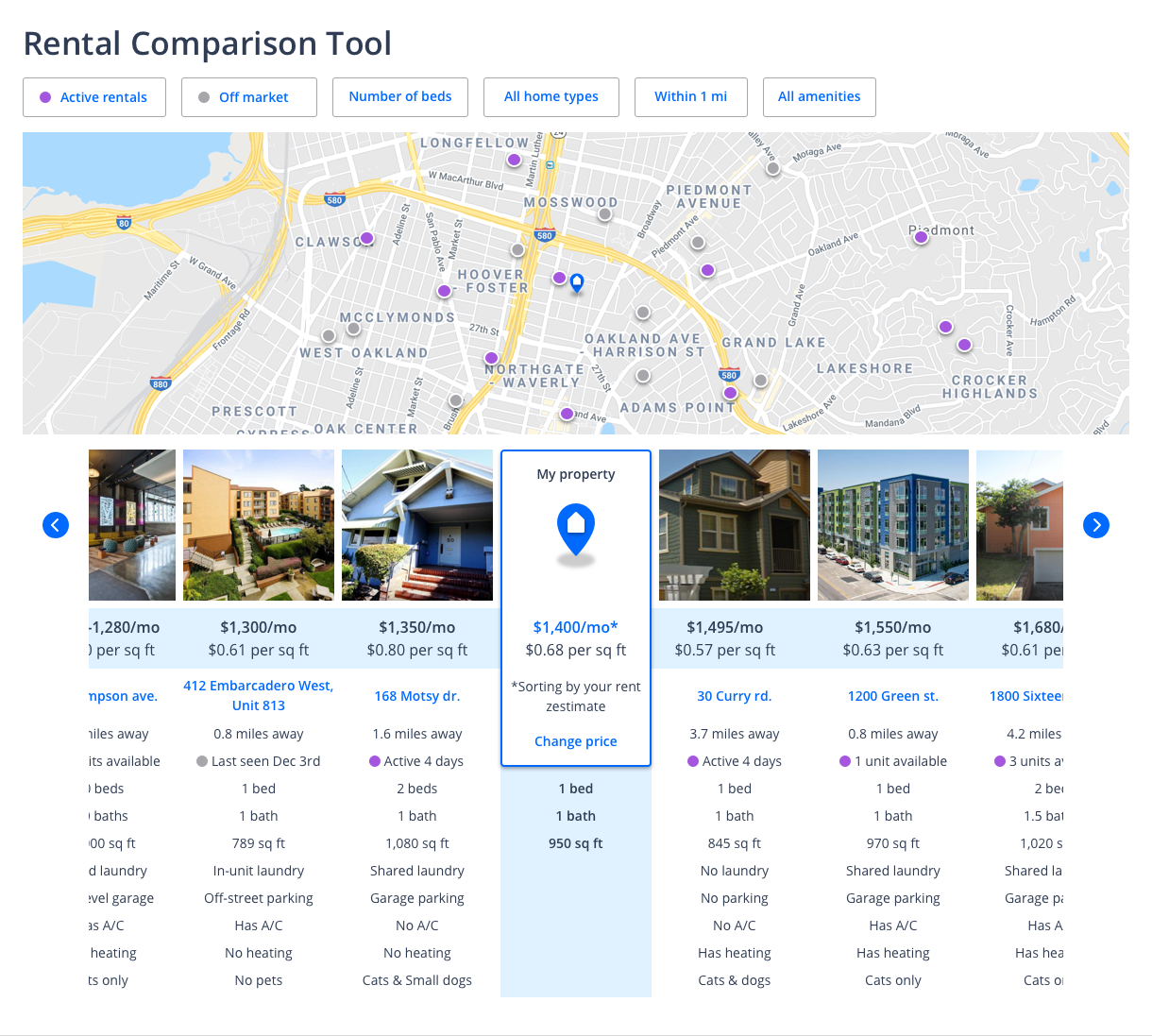
Task: Toggle Off market filter
Action: pyautogui.click(x=248, y=97)
